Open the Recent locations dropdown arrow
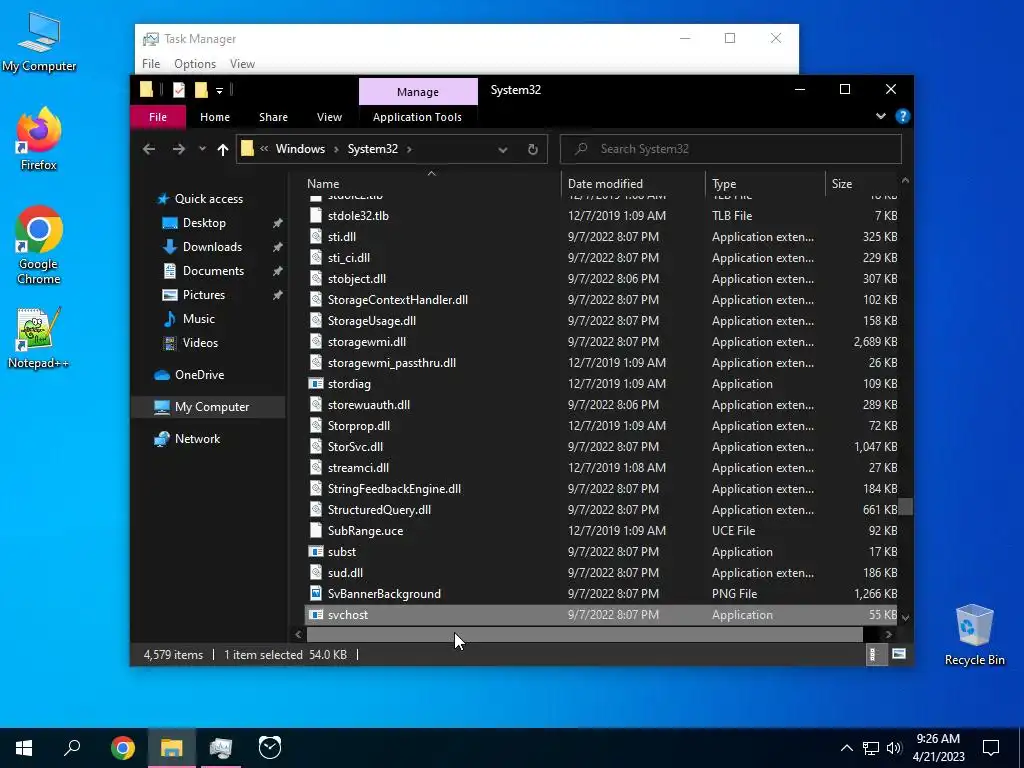The height and width of the screenshot is (768, 1024). 202,149
